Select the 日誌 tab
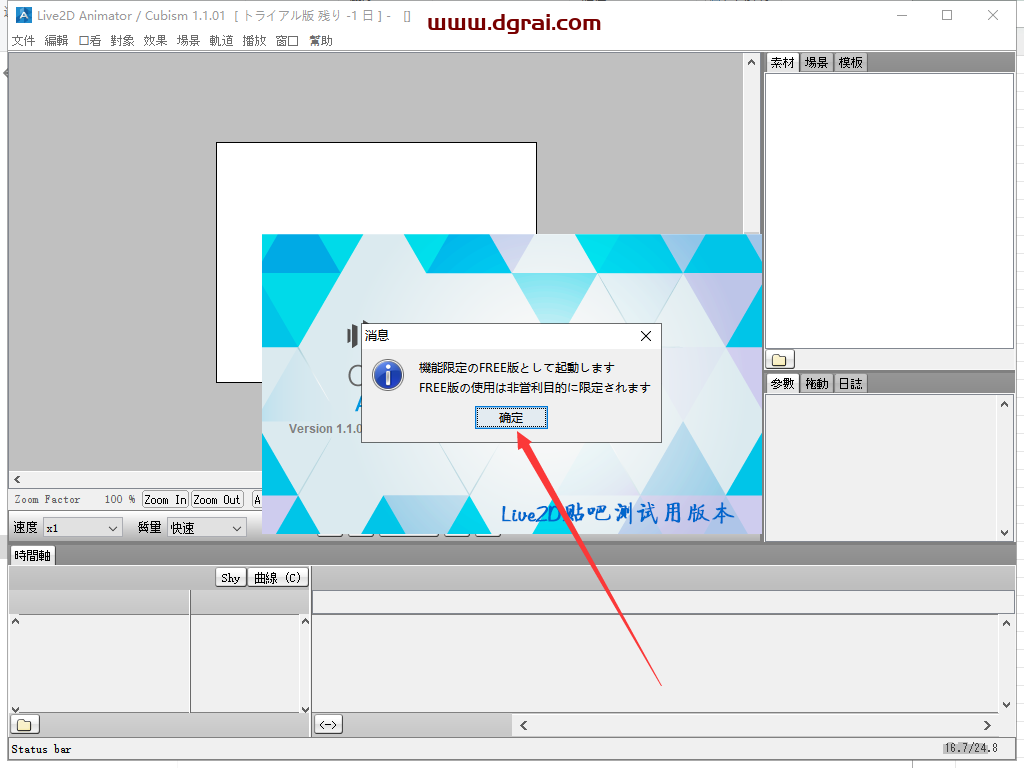The height and width of the screenshot is (768, 1024). pos(850,383)
